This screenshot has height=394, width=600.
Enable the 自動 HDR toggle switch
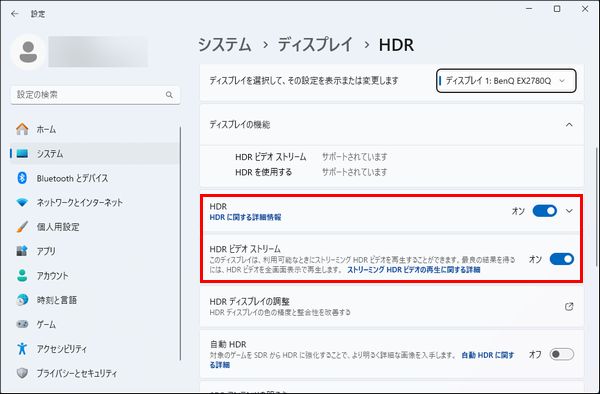(x=562, y=354)
